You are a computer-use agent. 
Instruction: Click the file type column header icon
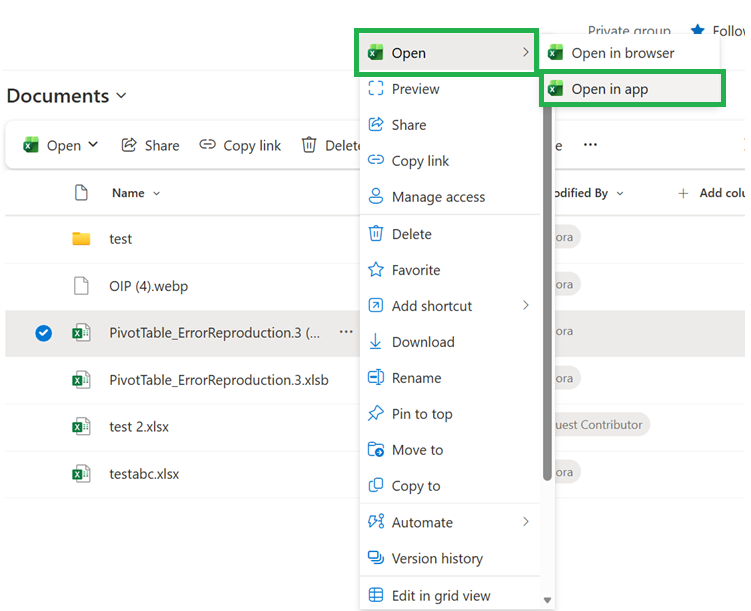point(81,192)
